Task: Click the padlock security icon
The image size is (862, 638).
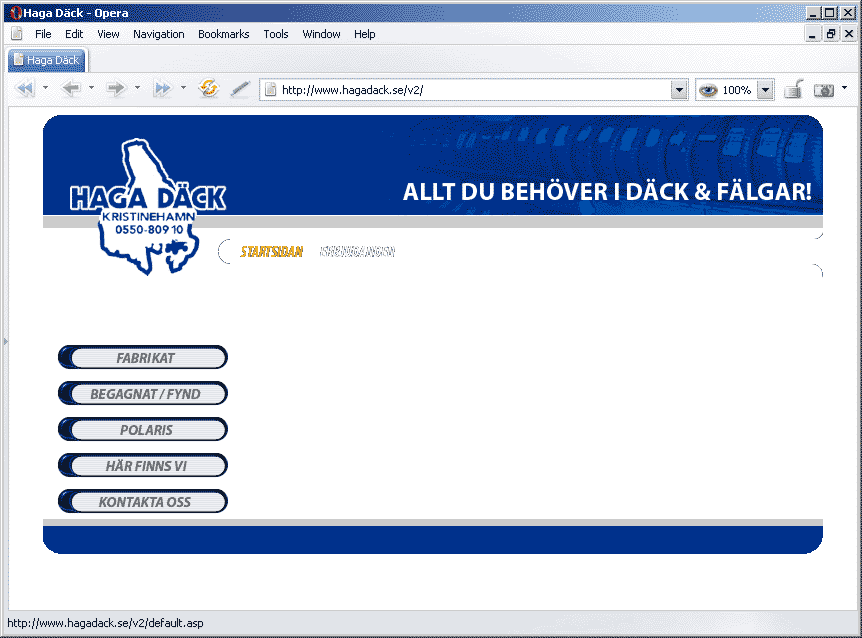Action: click(793, 89)
